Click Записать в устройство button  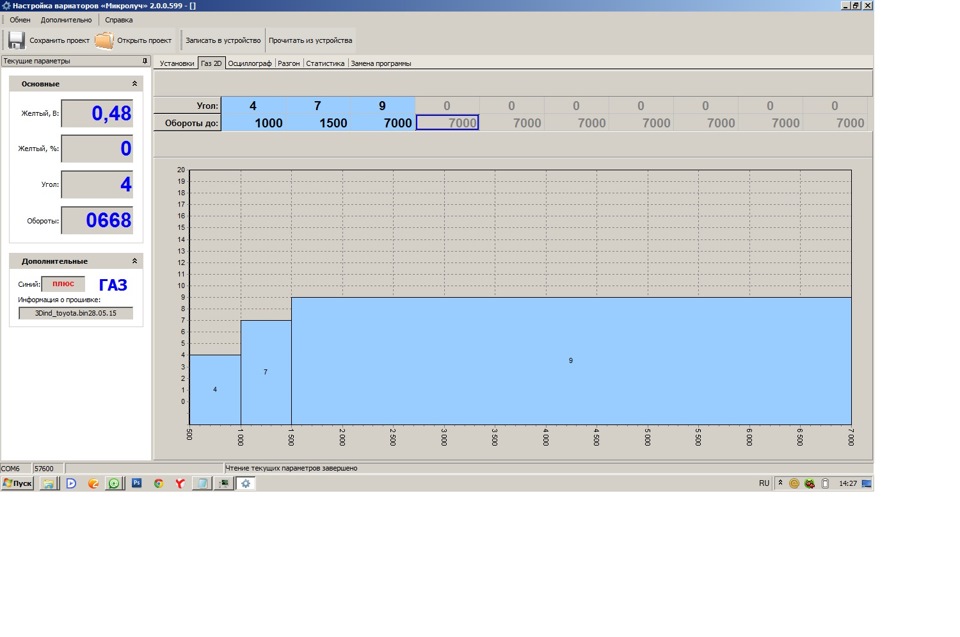[x=223, y=40]
